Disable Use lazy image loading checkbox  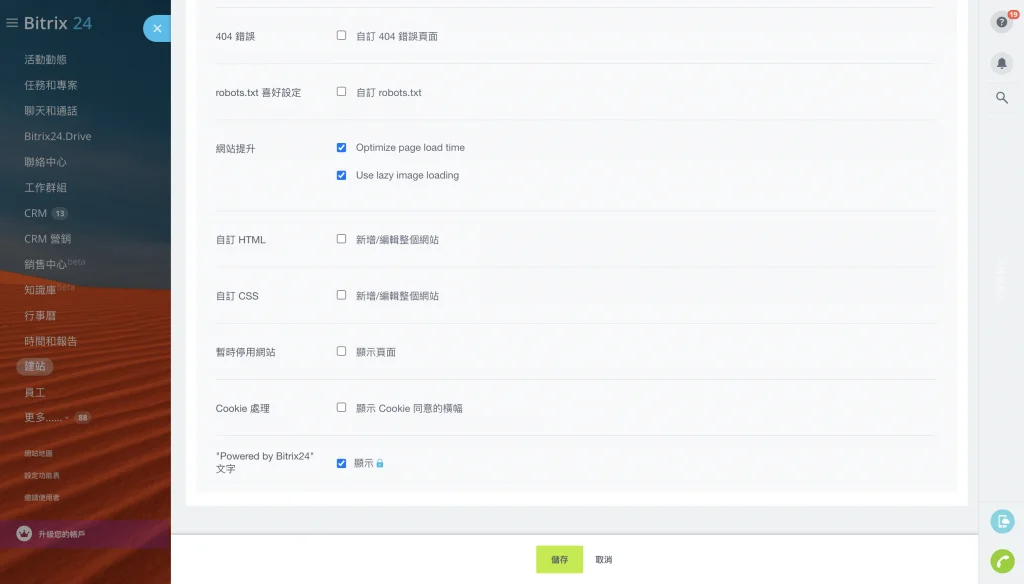[x=341, y=175]
